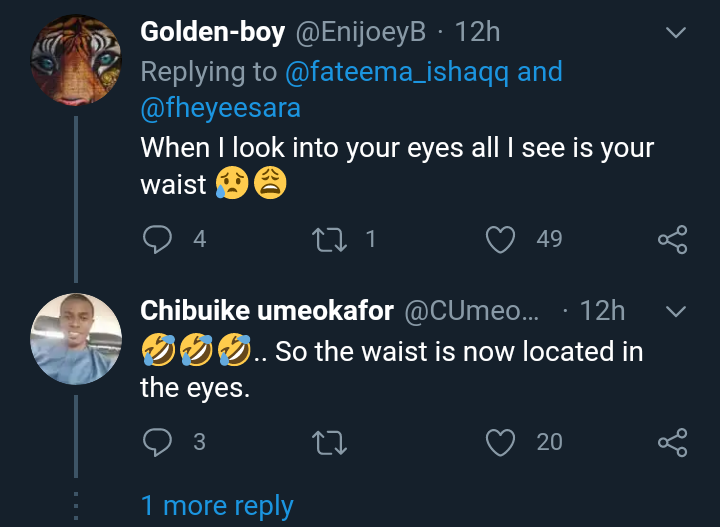Retweet Chibuike umeokafor's tweet

(x=328, y=441)
